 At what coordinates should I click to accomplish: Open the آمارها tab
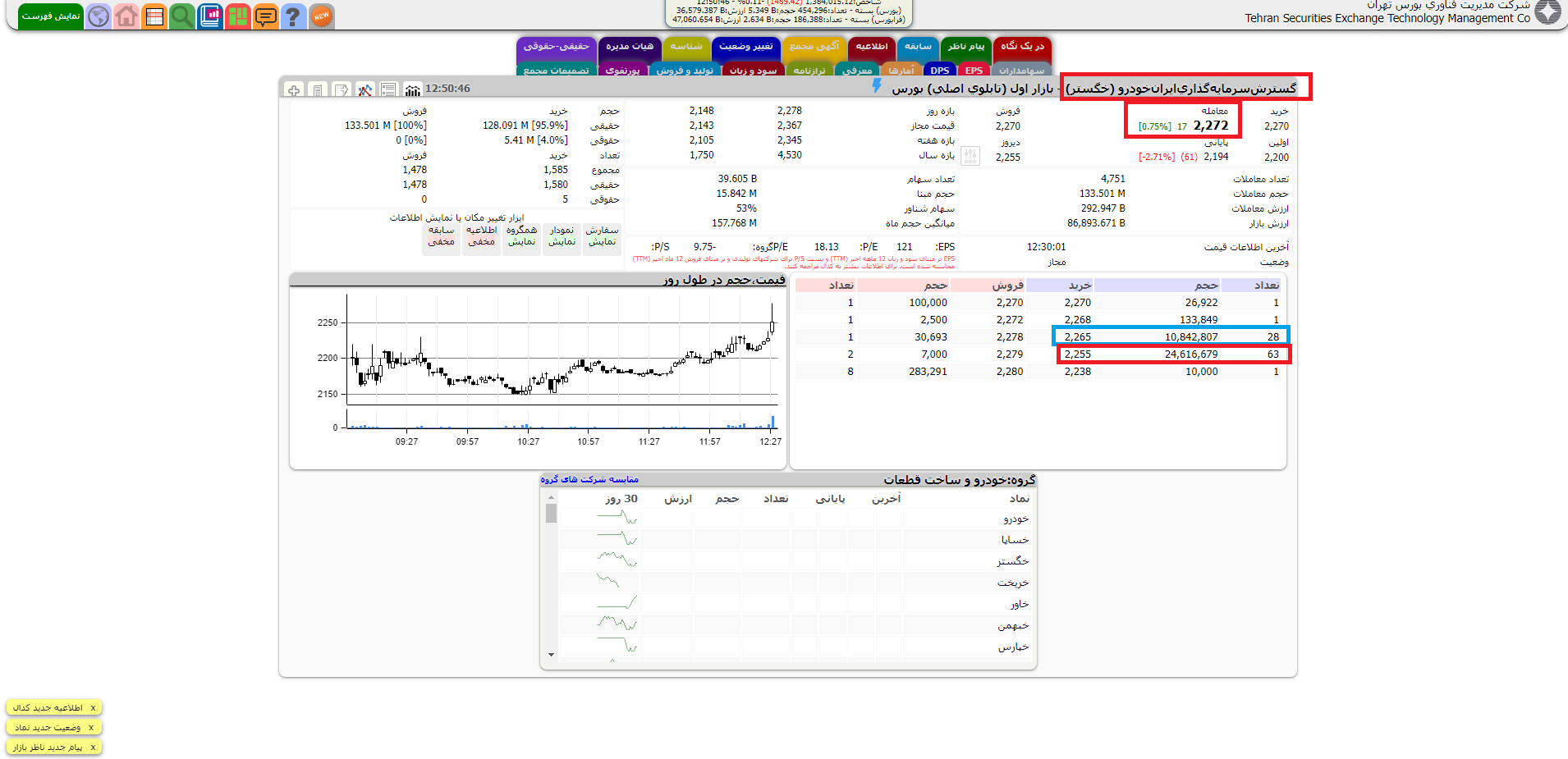(901, 71)
